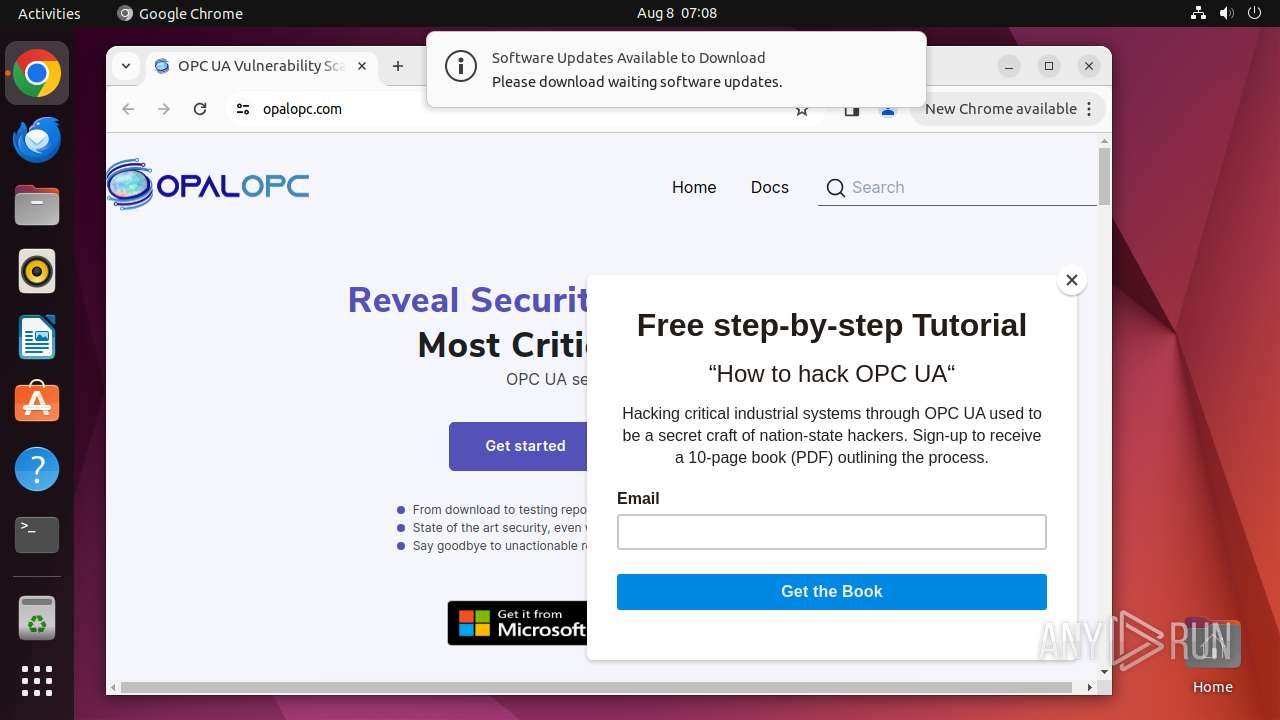The width and height of the screenshot is (1280, 720).
Task: Open network status icon in top bar
Action: (1199, 13)
